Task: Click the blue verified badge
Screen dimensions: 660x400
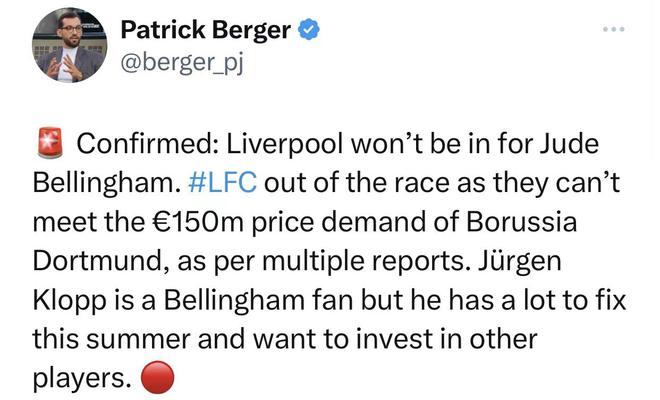Action: pyautogui.click(x=310, y=30)
